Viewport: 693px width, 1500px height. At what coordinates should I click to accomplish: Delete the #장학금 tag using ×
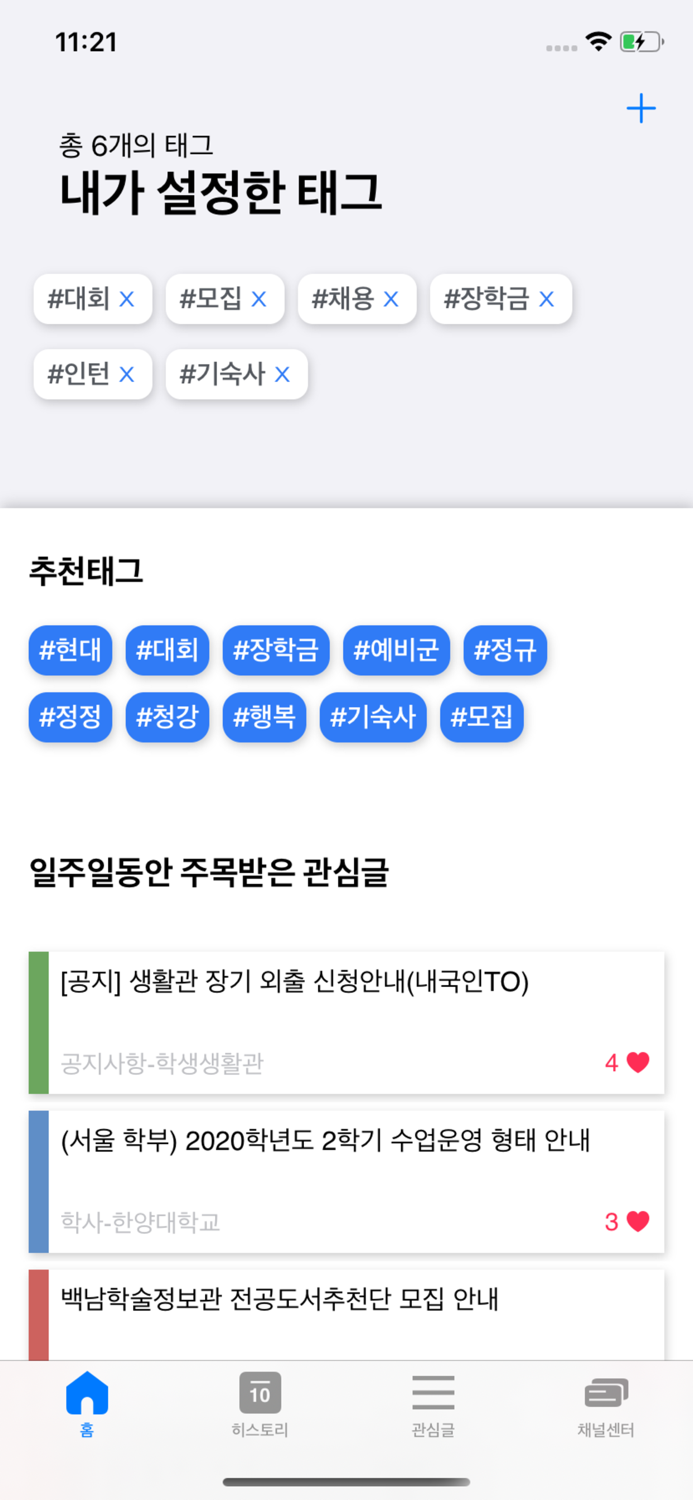pyautogui.click(x=546, y=298)
